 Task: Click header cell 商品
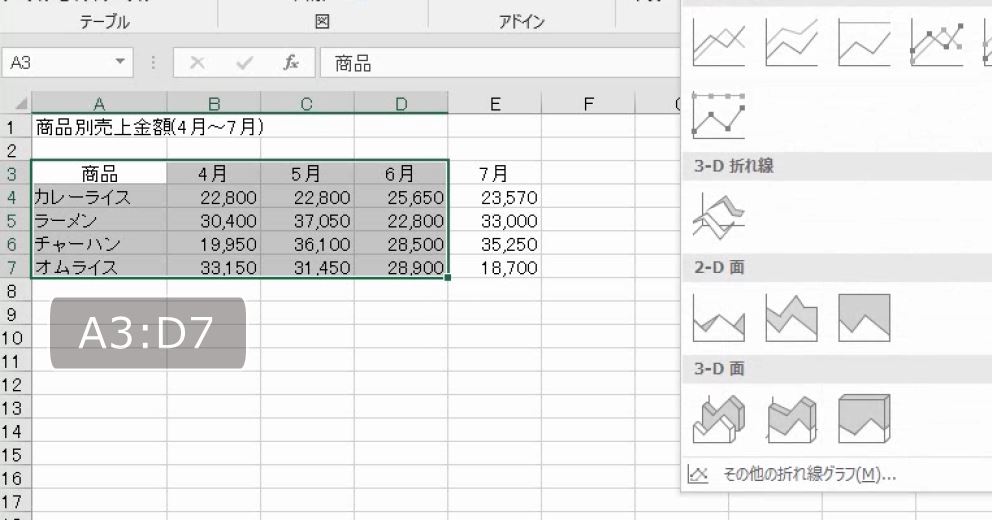click(x=99, y=173)
